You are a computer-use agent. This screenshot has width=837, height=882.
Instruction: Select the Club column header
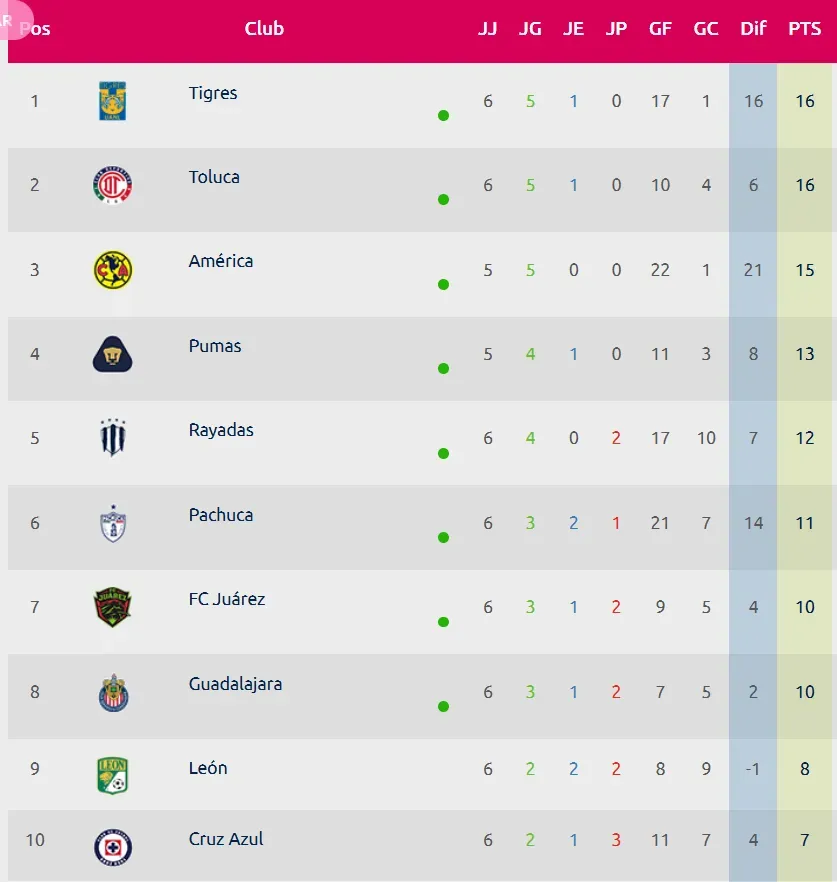264,28
